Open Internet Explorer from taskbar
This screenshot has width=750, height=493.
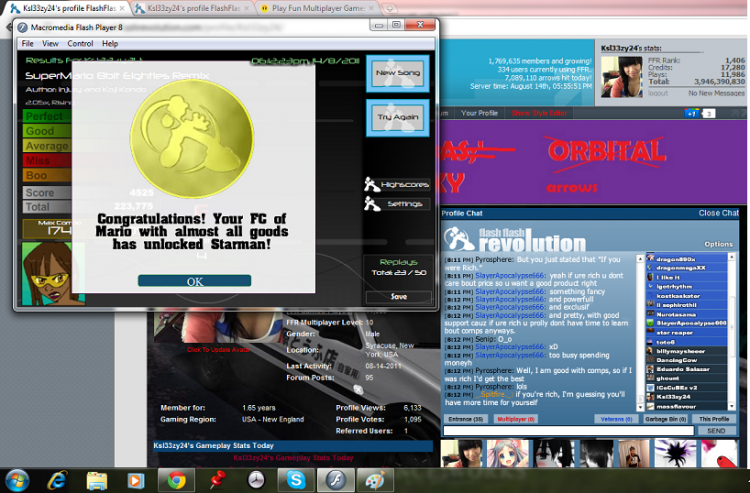point(56,480)
